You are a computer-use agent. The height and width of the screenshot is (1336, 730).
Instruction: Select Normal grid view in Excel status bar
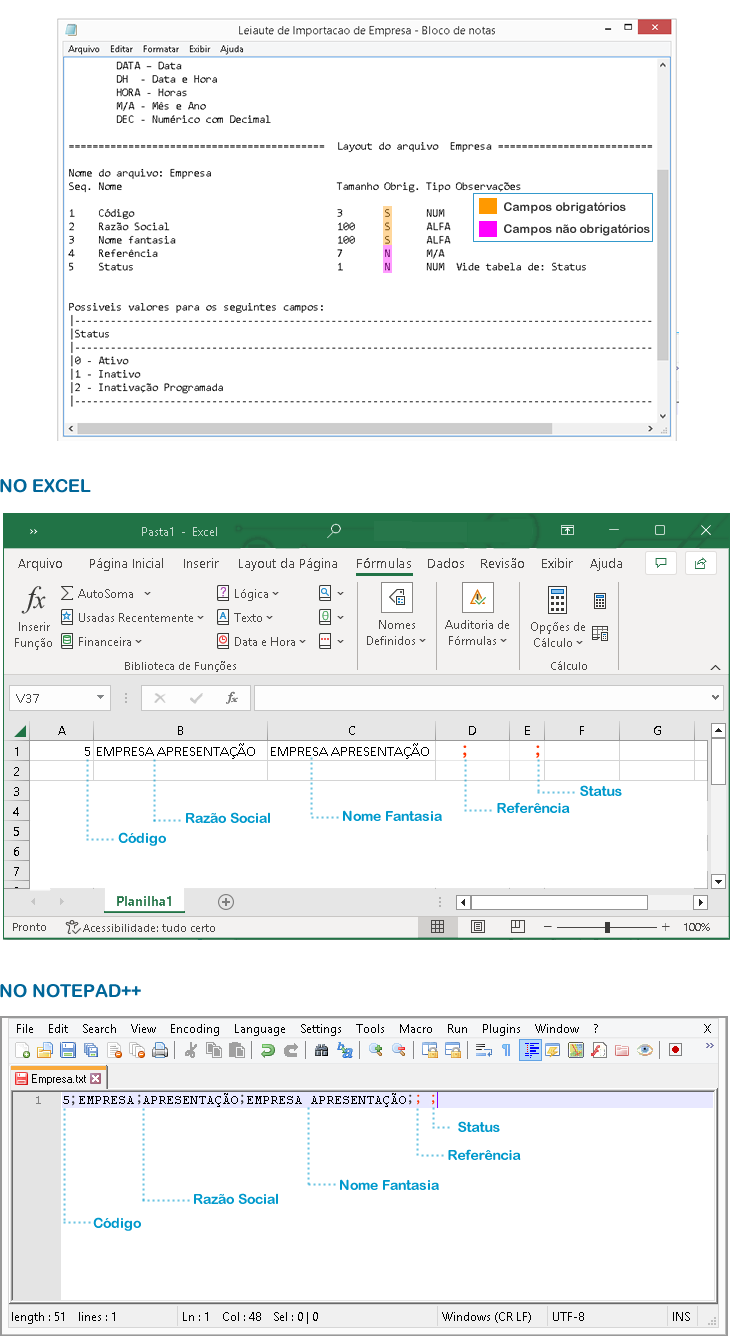(437, 928)
